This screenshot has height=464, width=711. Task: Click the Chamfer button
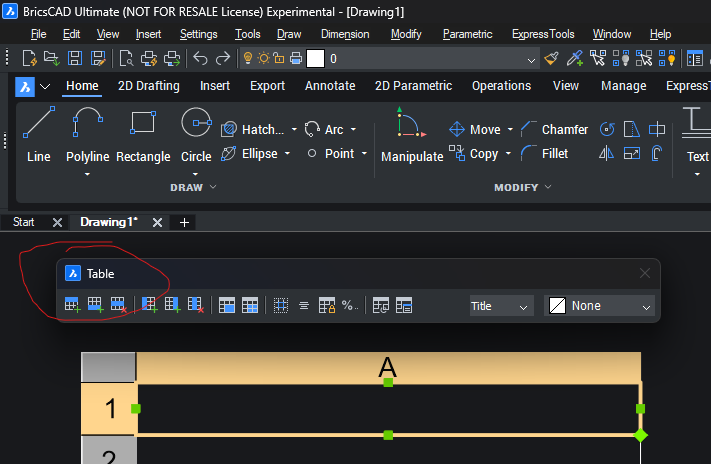click(555, 130)
